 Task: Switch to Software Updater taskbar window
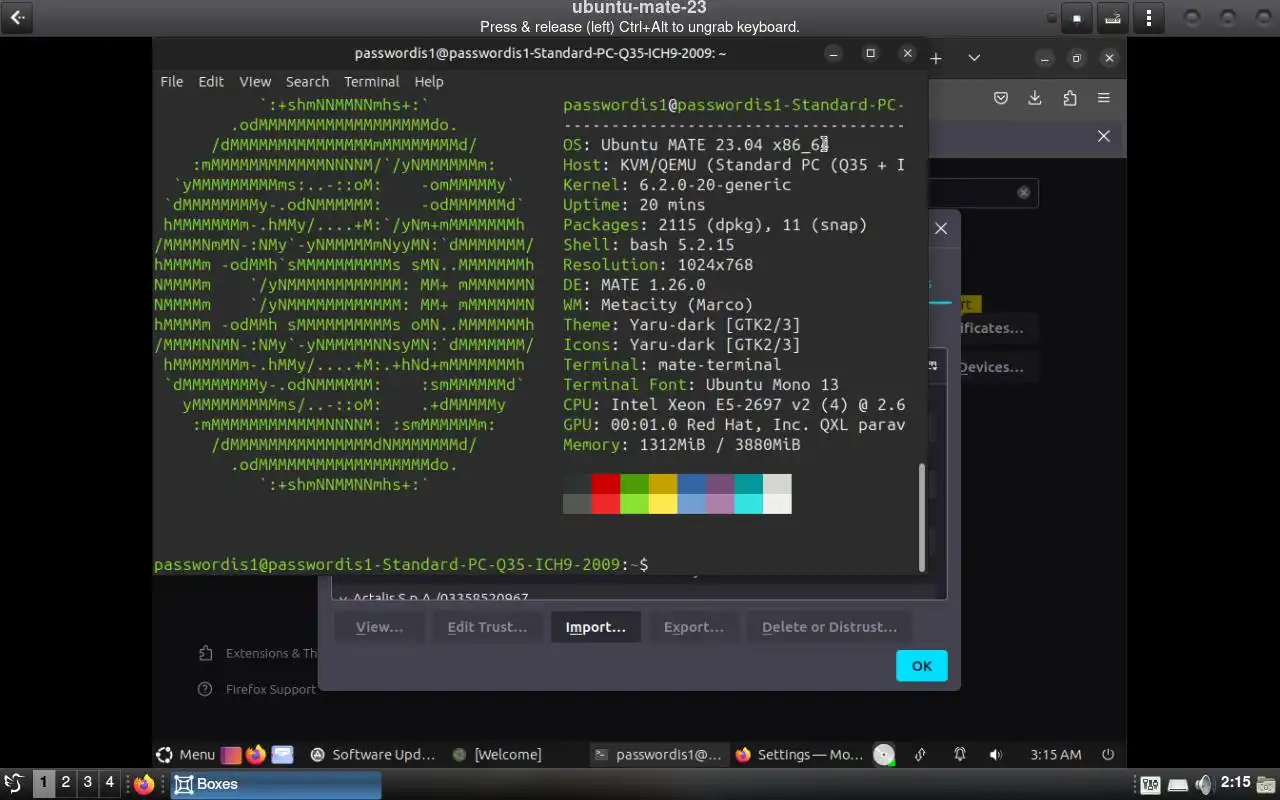click(x=373, y=754)
